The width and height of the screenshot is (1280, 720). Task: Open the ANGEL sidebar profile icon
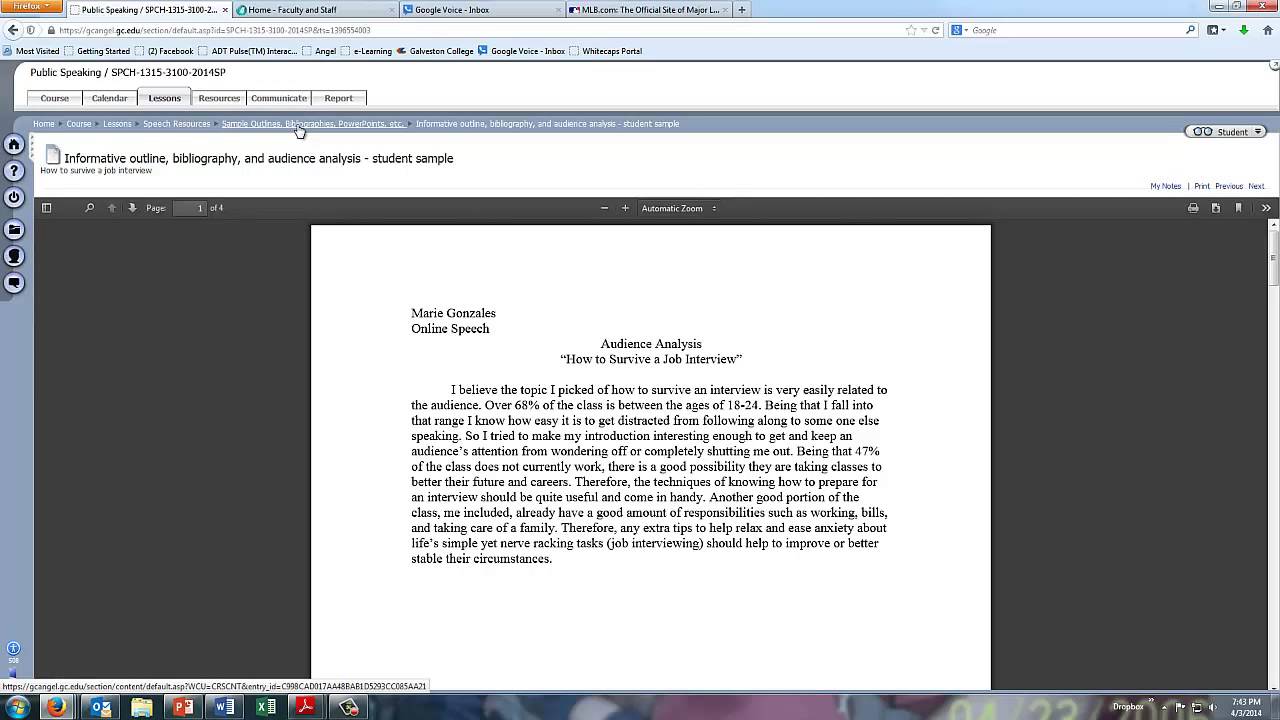14,256
